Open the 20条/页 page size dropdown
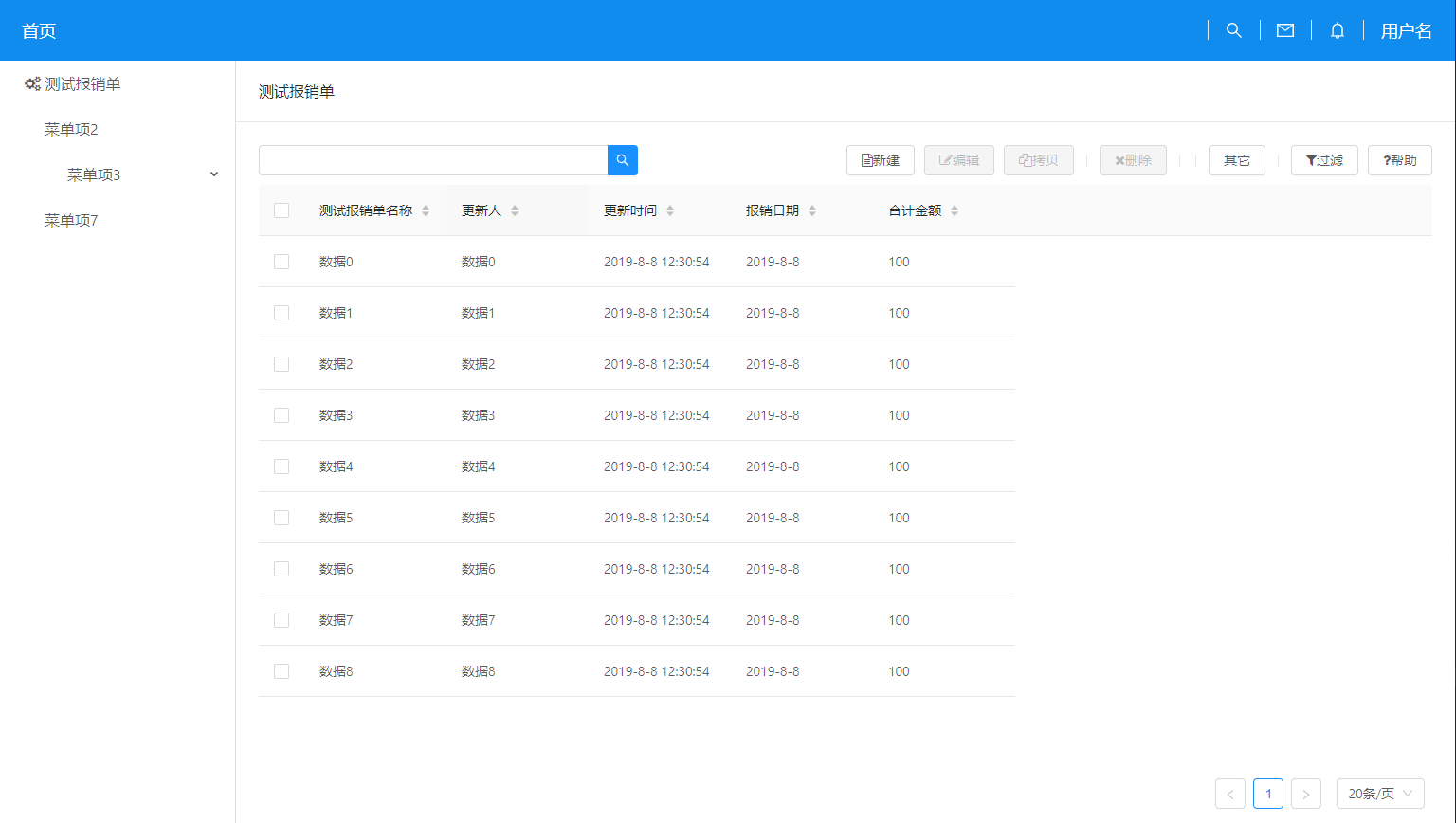Viewport: 1456px width, 823px height. [x=1380, y=794]
